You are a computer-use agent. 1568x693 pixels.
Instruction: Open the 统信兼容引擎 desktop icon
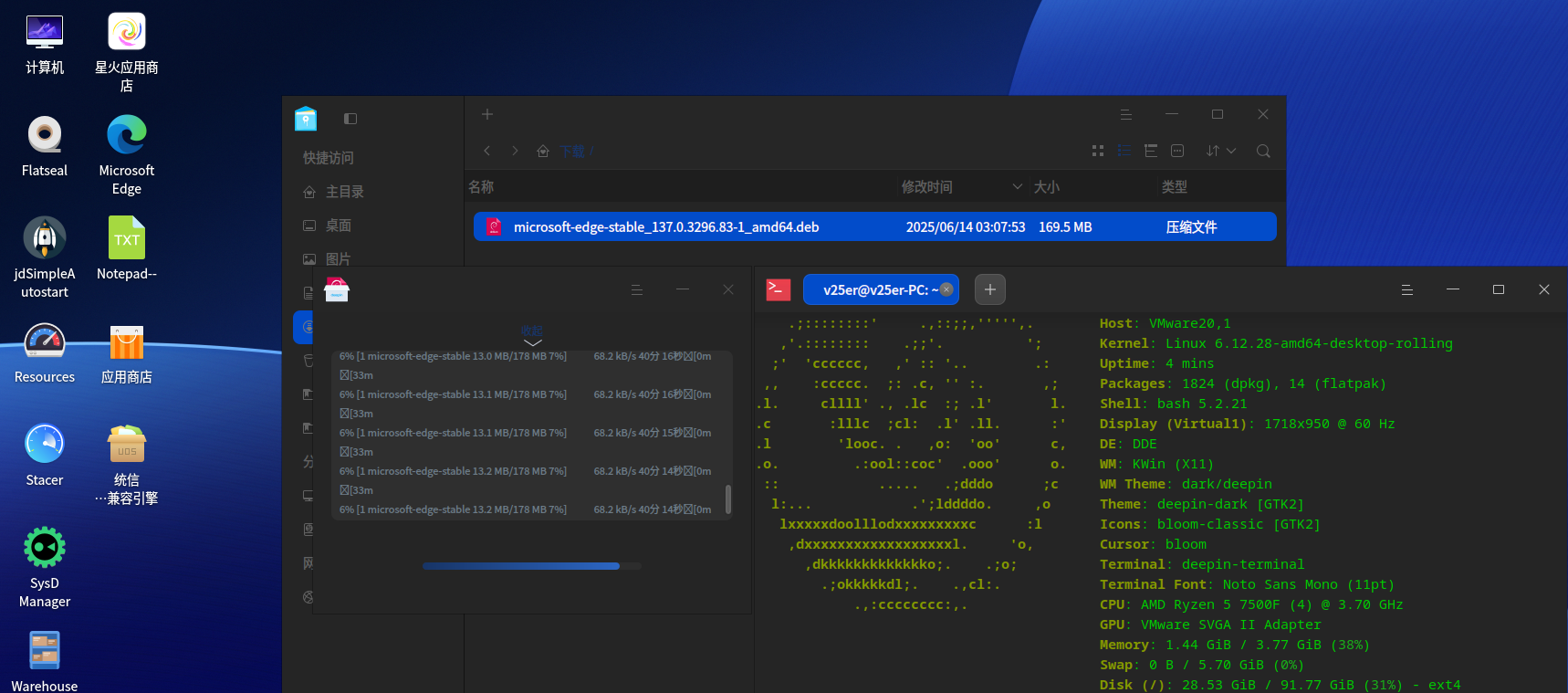pos(127,464)
